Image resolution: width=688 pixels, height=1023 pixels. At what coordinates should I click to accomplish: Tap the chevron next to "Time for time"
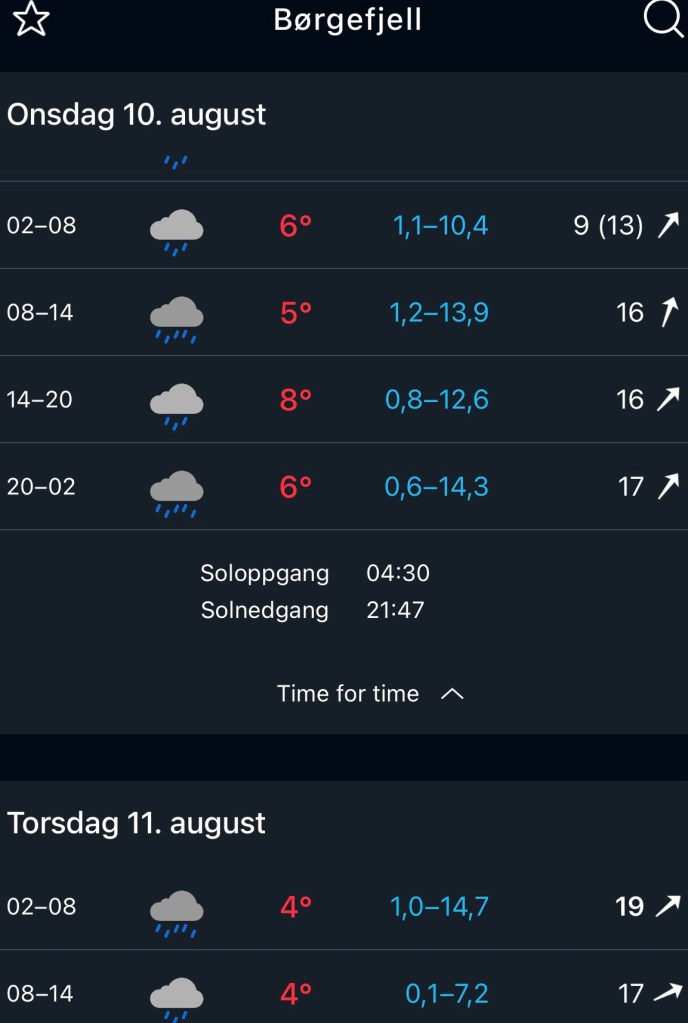click(452, 694)
